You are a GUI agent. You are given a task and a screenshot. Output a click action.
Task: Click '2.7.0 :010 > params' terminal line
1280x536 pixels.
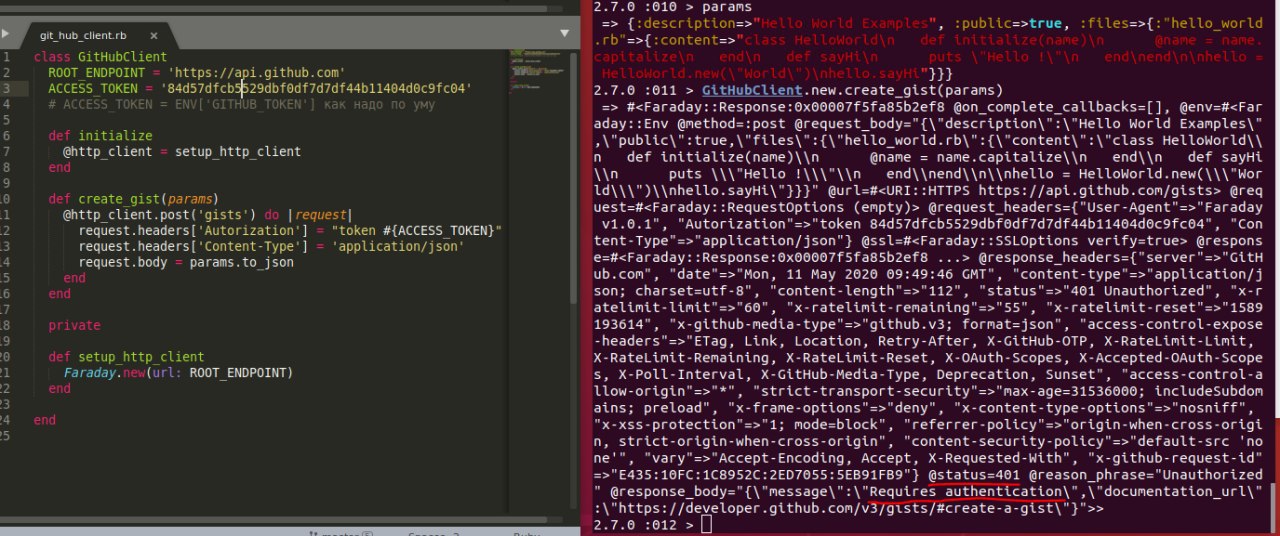tap(674, 6)
